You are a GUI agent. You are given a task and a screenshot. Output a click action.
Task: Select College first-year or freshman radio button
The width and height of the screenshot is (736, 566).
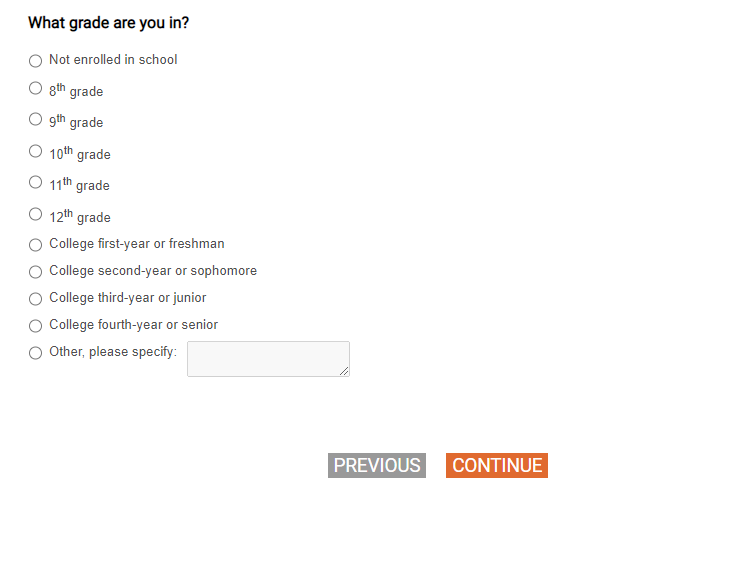[x=36, y=245]
